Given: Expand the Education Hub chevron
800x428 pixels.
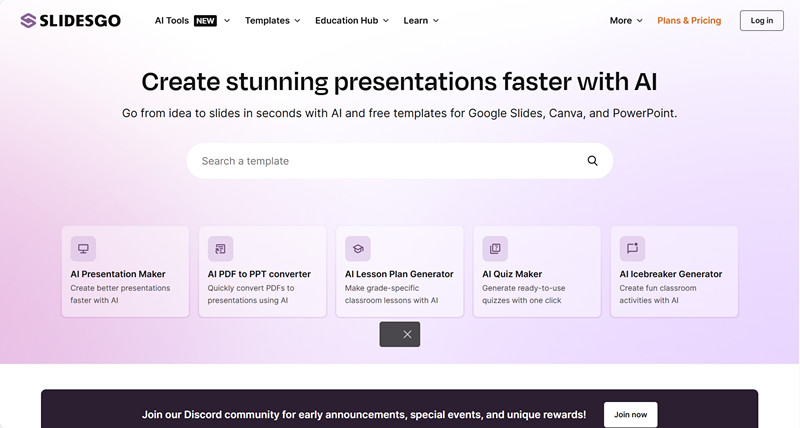Looking at the screenshot, I should point(386,21).
